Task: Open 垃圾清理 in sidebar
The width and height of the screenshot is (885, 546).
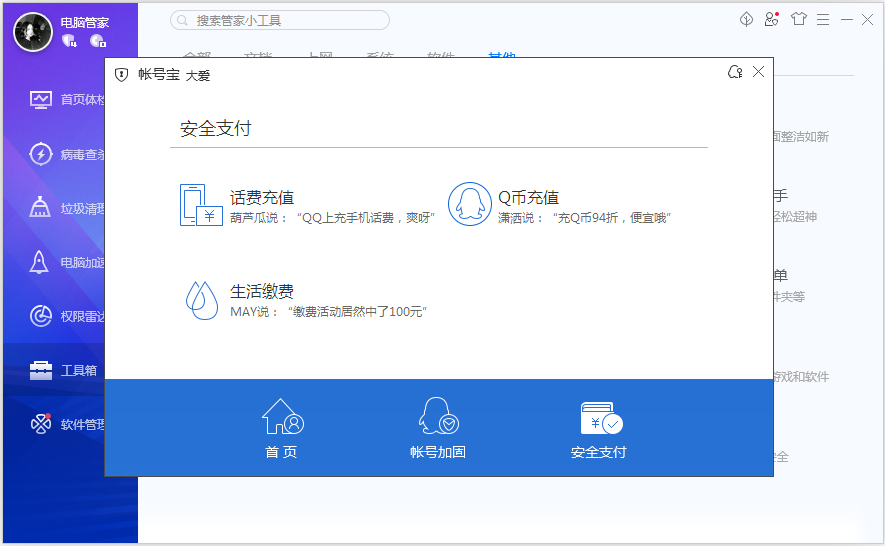Action: tap(67, 208)
